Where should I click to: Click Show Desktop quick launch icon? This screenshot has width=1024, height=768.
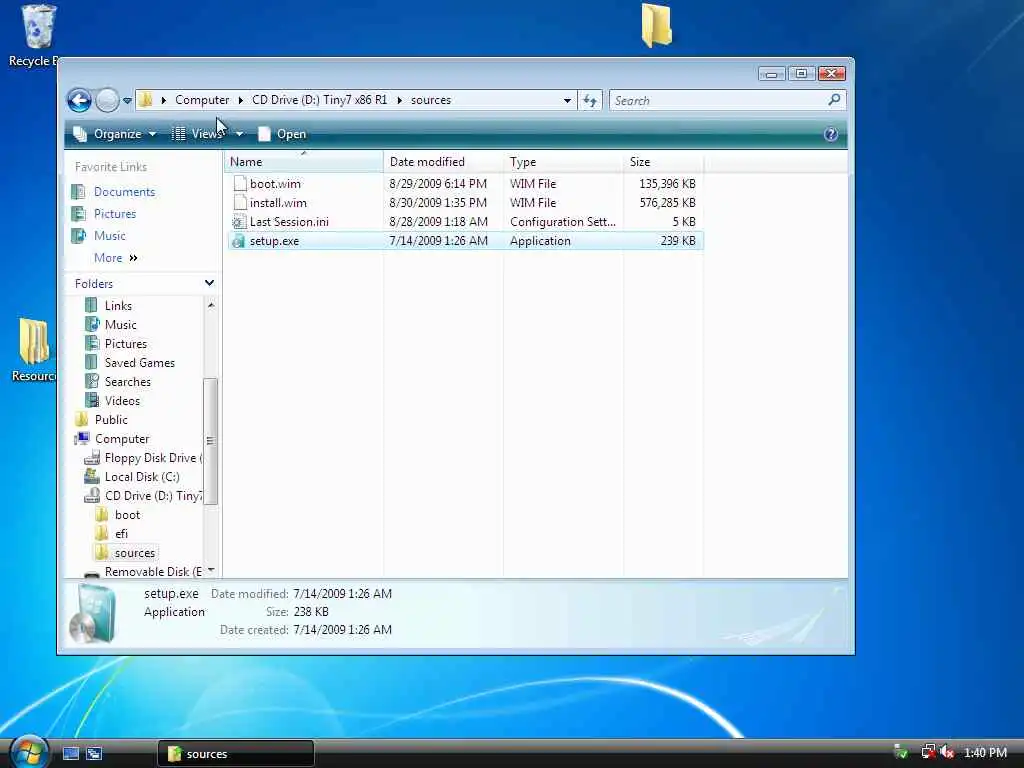pyautogui.click(x=71, y=753)
